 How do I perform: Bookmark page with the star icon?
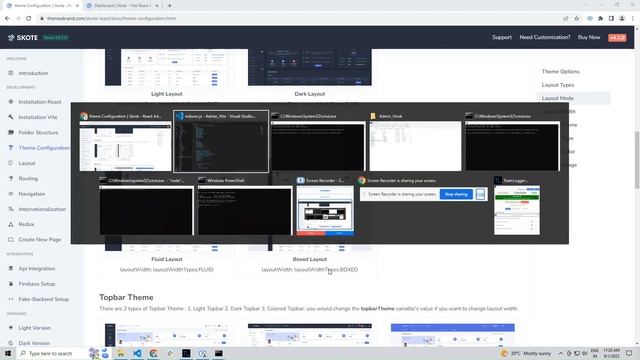click(576, 18)
